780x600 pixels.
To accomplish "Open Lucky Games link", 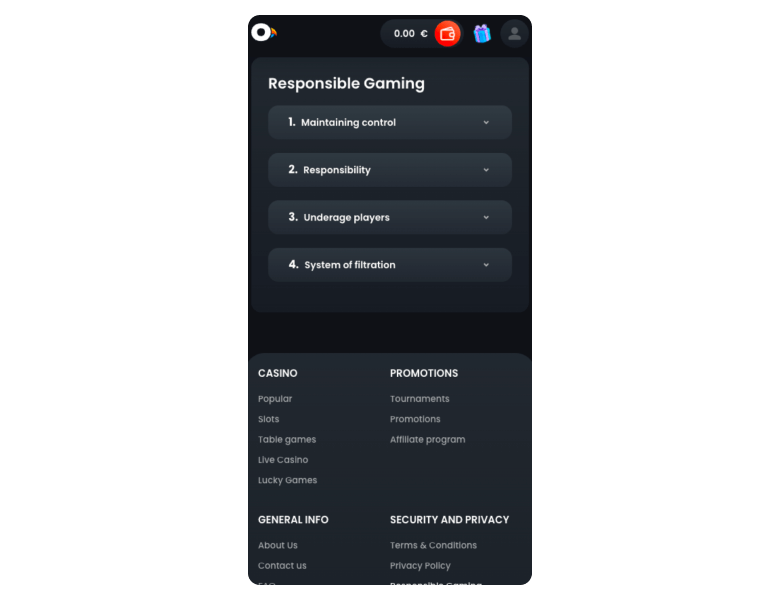I will point(288,481).
